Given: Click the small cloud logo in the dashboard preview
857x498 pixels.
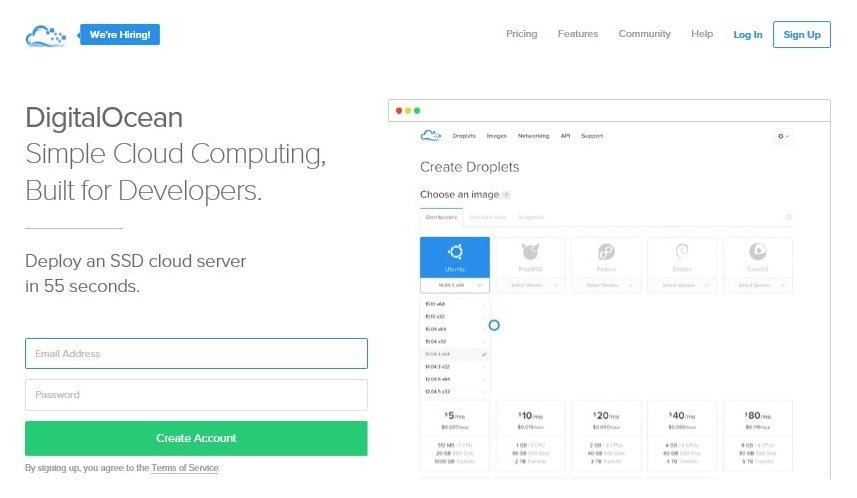Looking at the screenshot, I should 431,136.
